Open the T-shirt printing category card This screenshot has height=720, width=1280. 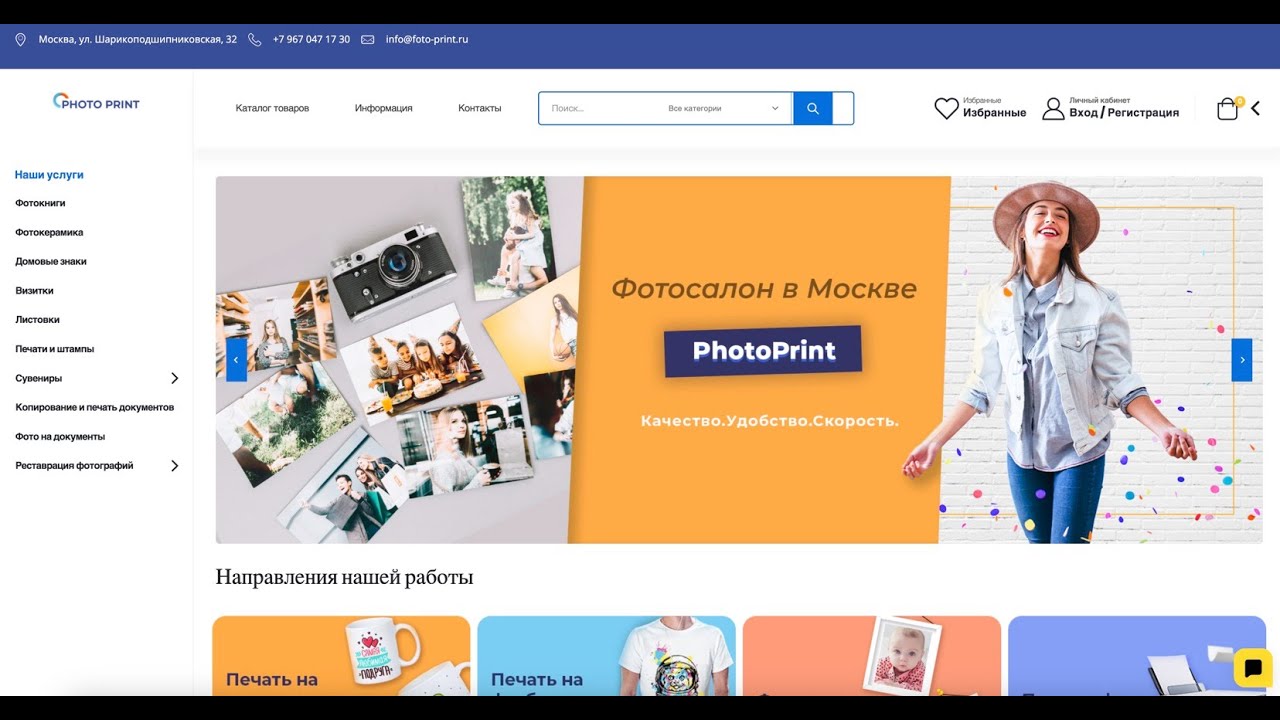606,656
